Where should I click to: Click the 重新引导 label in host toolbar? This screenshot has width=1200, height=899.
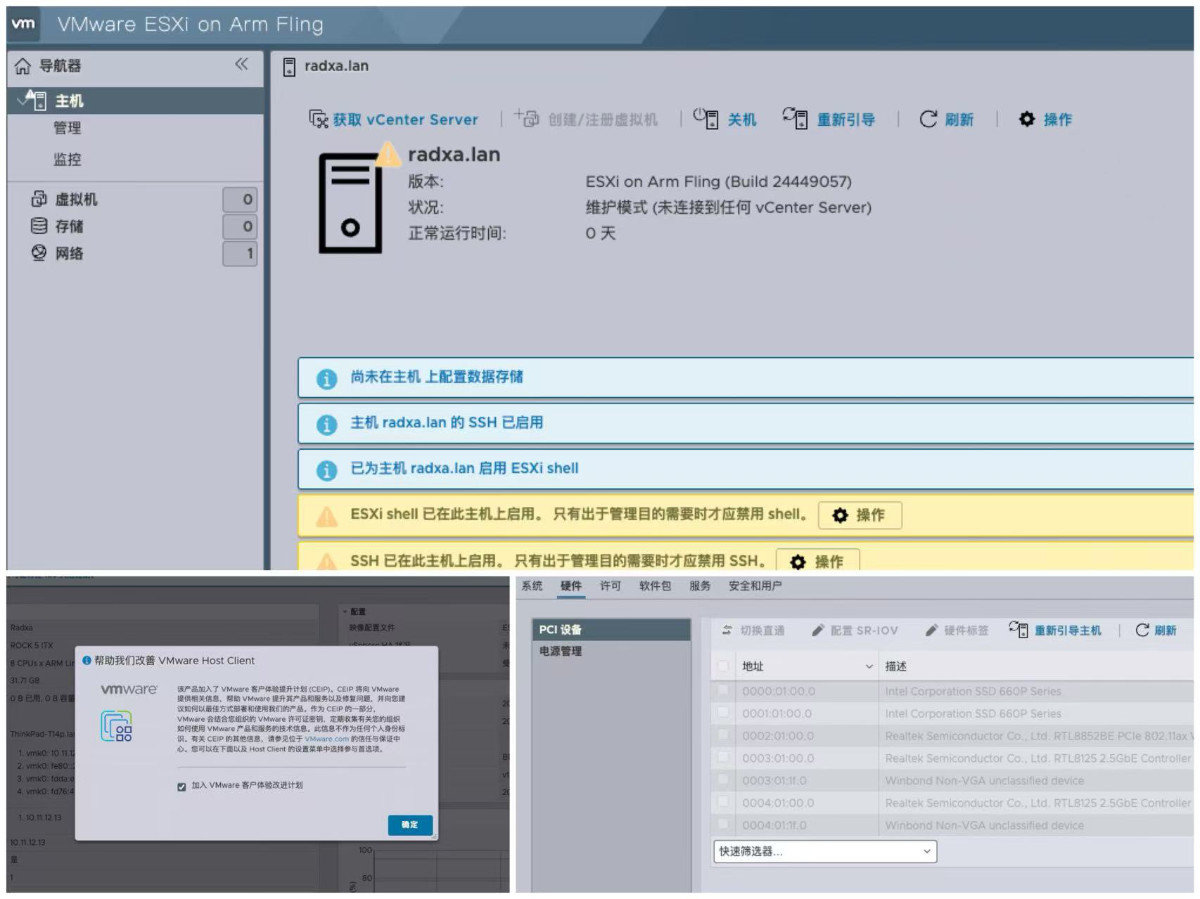point(846,119)
